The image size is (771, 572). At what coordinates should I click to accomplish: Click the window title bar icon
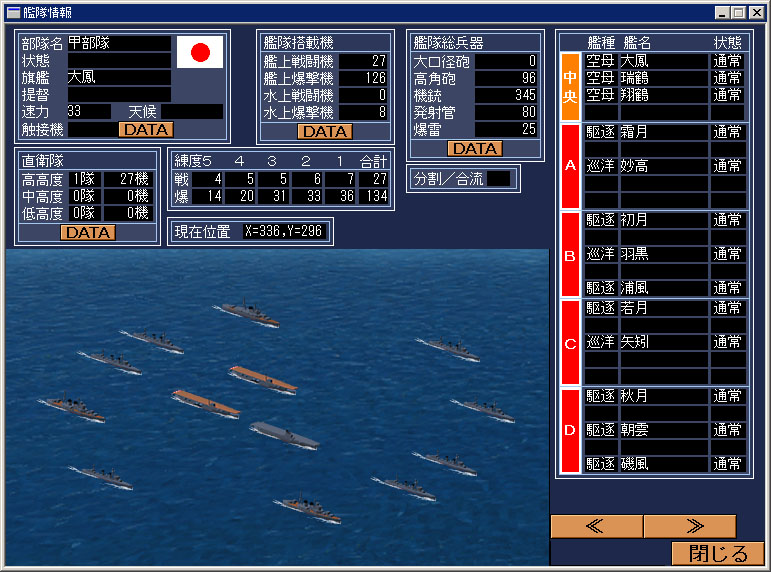(x=14, y=12)
